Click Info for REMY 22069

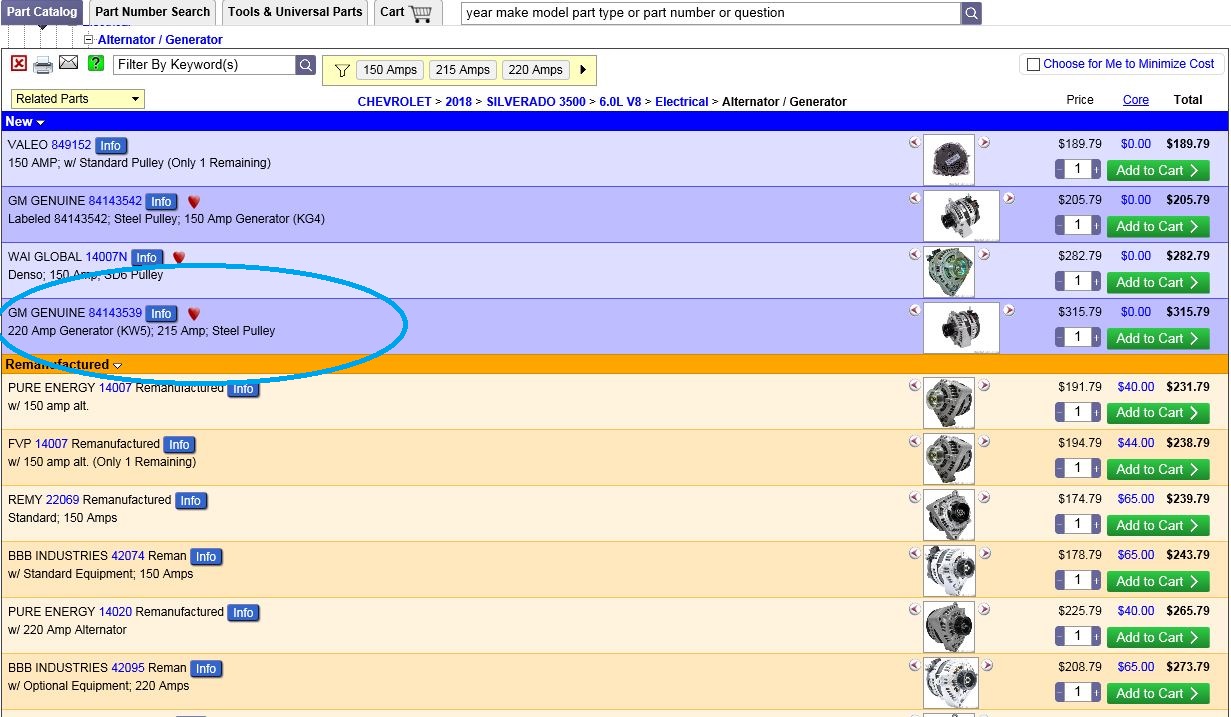tap(191, 500)
